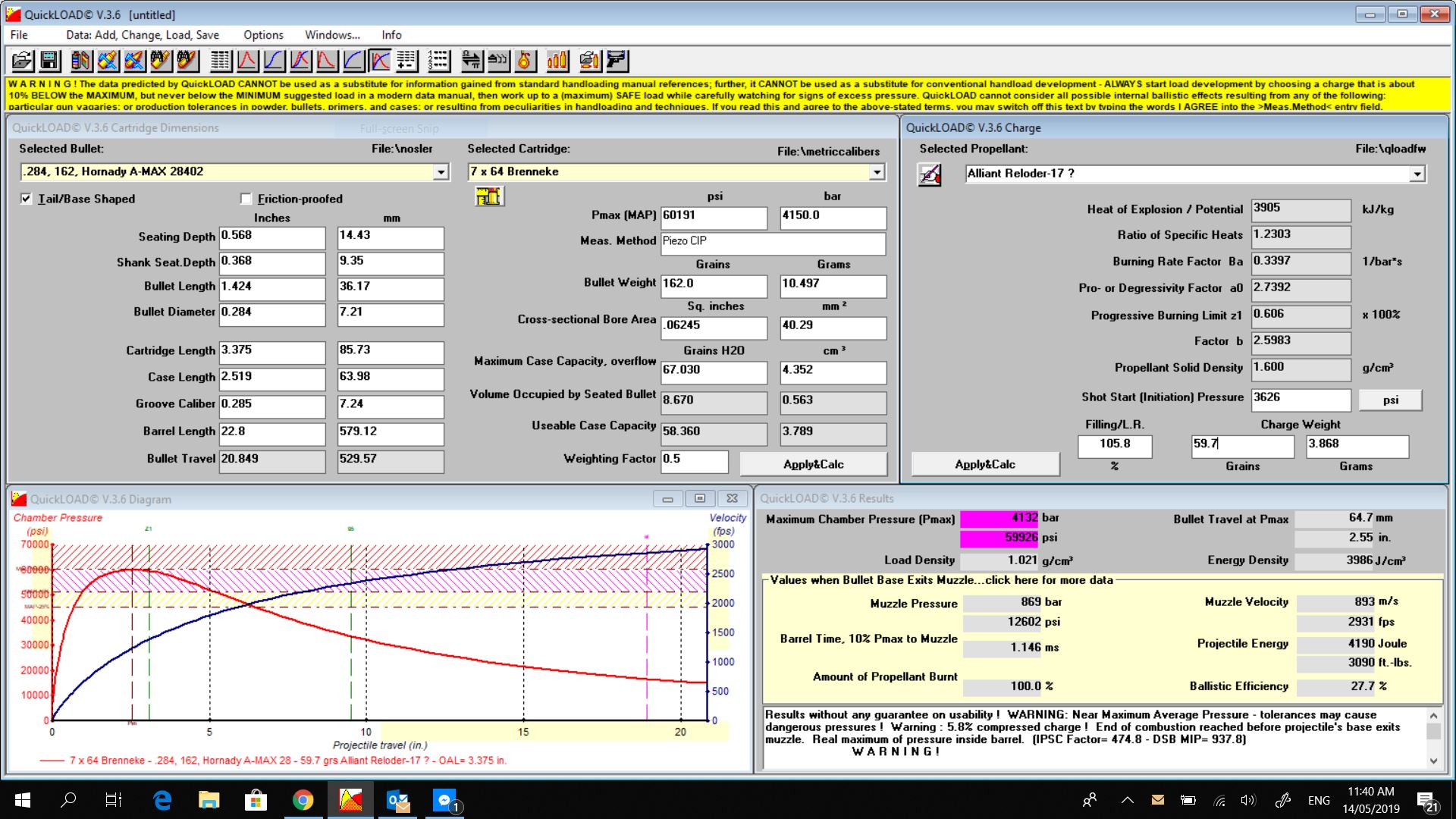Click the Filling/L.R. percent field 105.8

(x=1115, y=446)
